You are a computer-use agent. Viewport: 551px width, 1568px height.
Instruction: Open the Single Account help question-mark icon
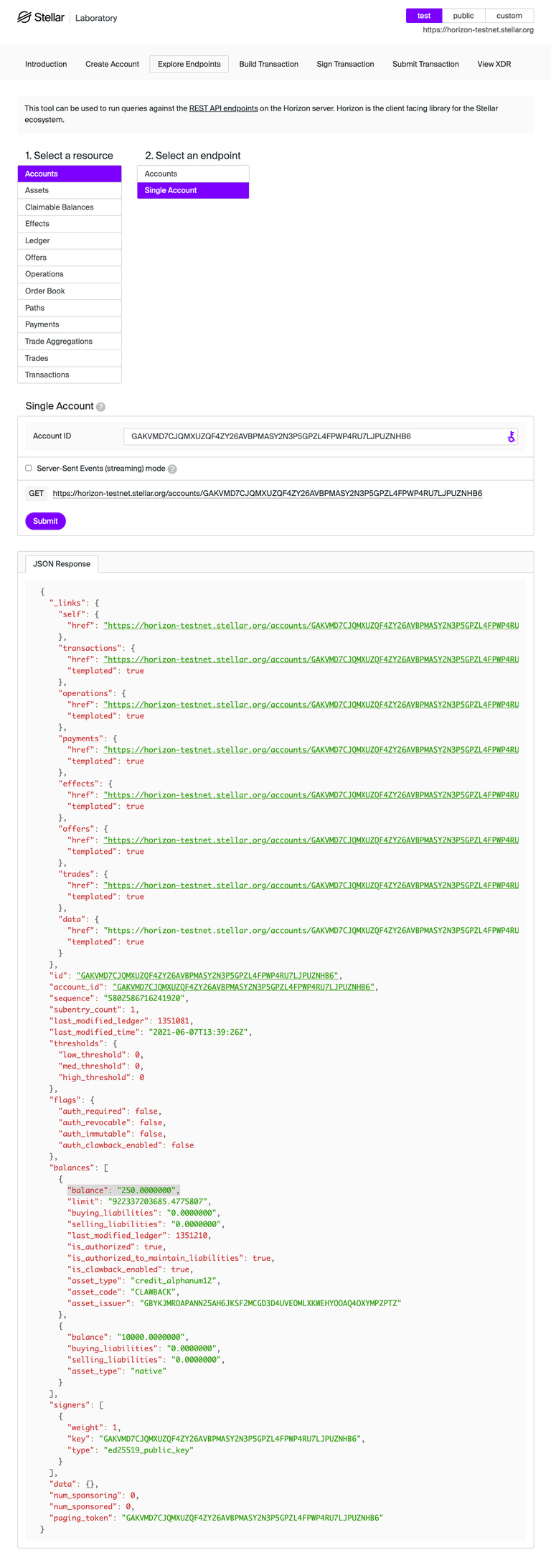click(101, 407)
